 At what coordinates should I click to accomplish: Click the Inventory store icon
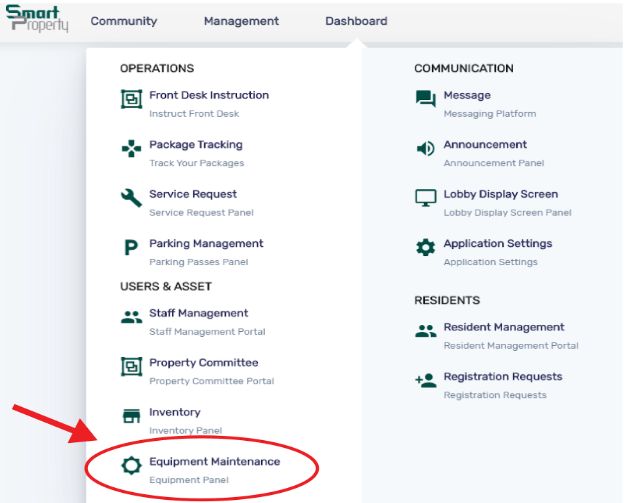coord(131,416)
